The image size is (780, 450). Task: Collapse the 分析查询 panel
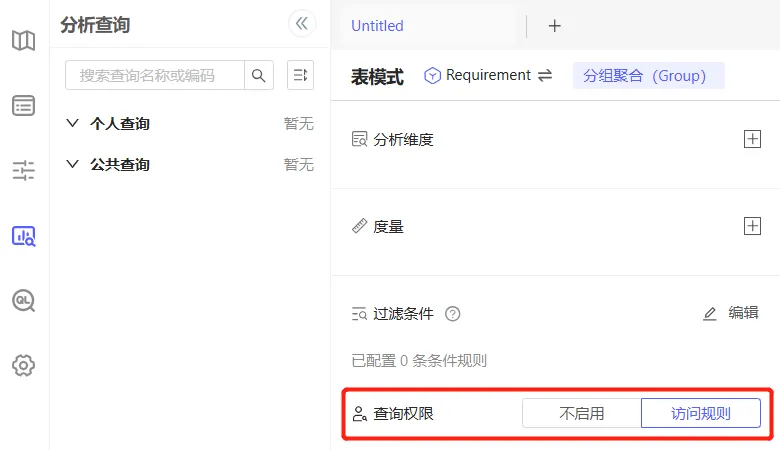coord(301,24)
